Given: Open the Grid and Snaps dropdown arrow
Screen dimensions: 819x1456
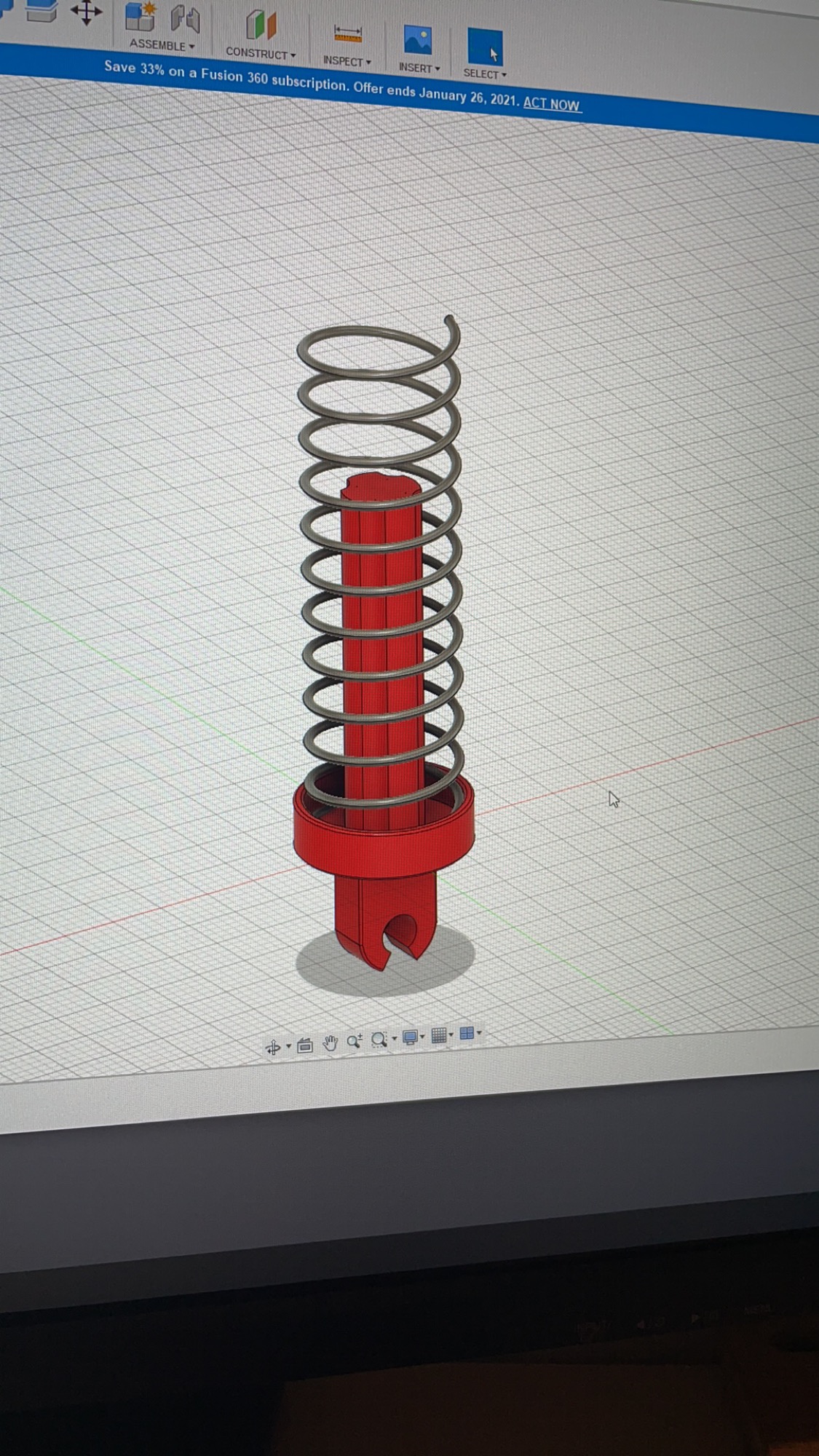Looking at the screenshot, I should pyautogui.click(x=451, y=1034).
